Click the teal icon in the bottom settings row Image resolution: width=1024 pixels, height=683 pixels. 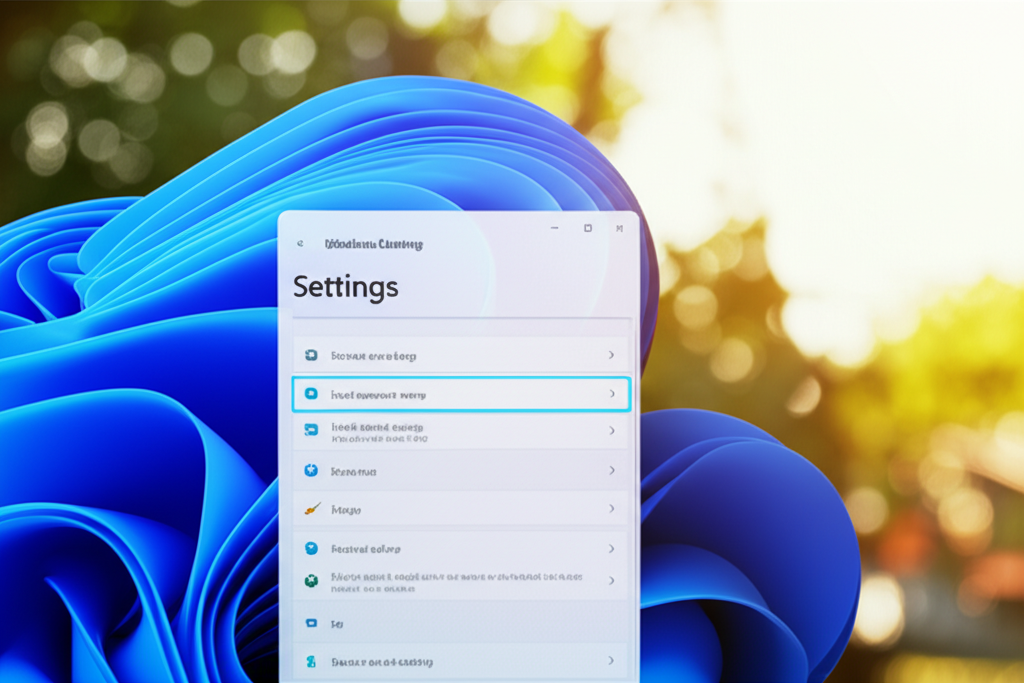click(312, 661)
